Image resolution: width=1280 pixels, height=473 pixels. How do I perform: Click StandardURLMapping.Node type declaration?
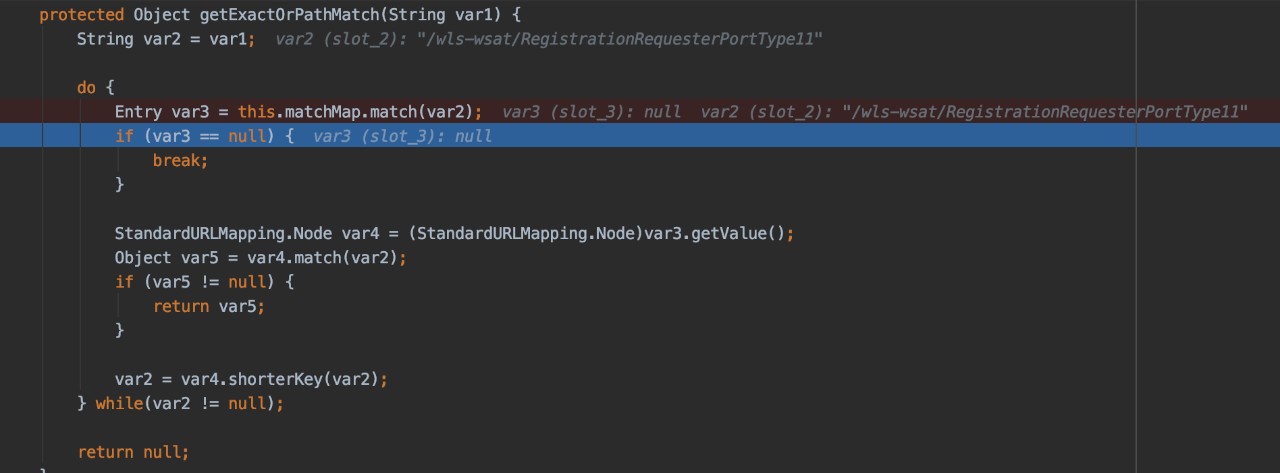(x=224, y=234)
